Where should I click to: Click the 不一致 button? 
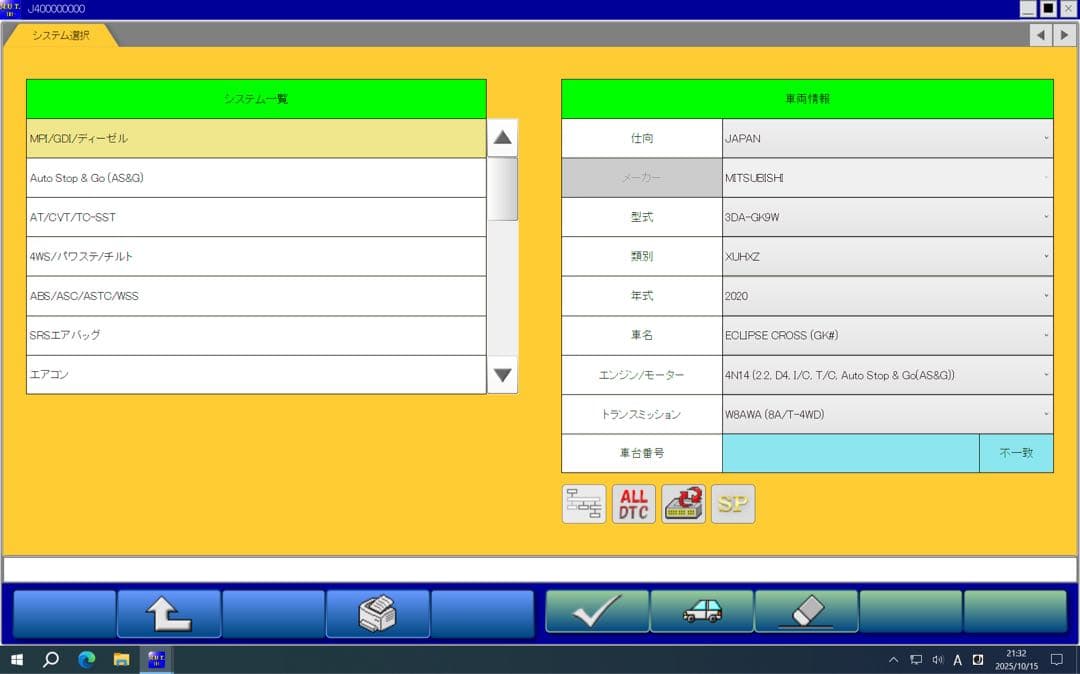coord(1016,453)
